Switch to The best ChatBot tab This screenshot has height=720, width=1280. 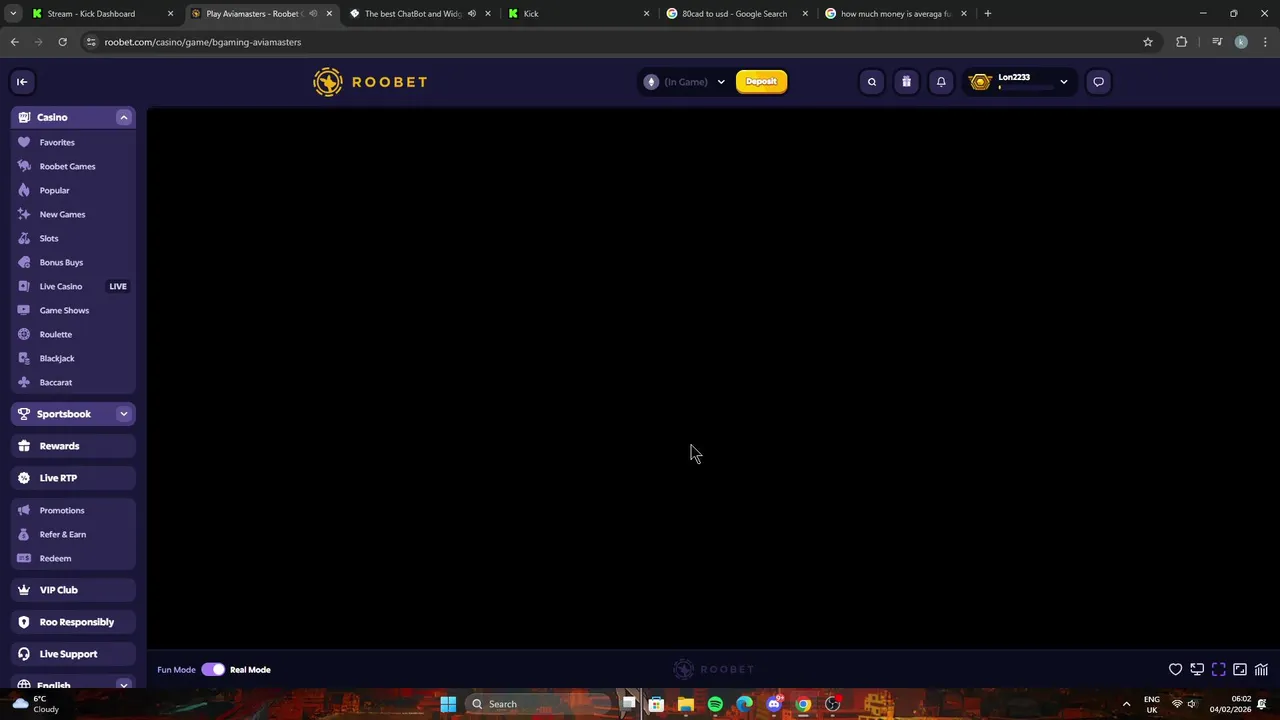point(420,14)
